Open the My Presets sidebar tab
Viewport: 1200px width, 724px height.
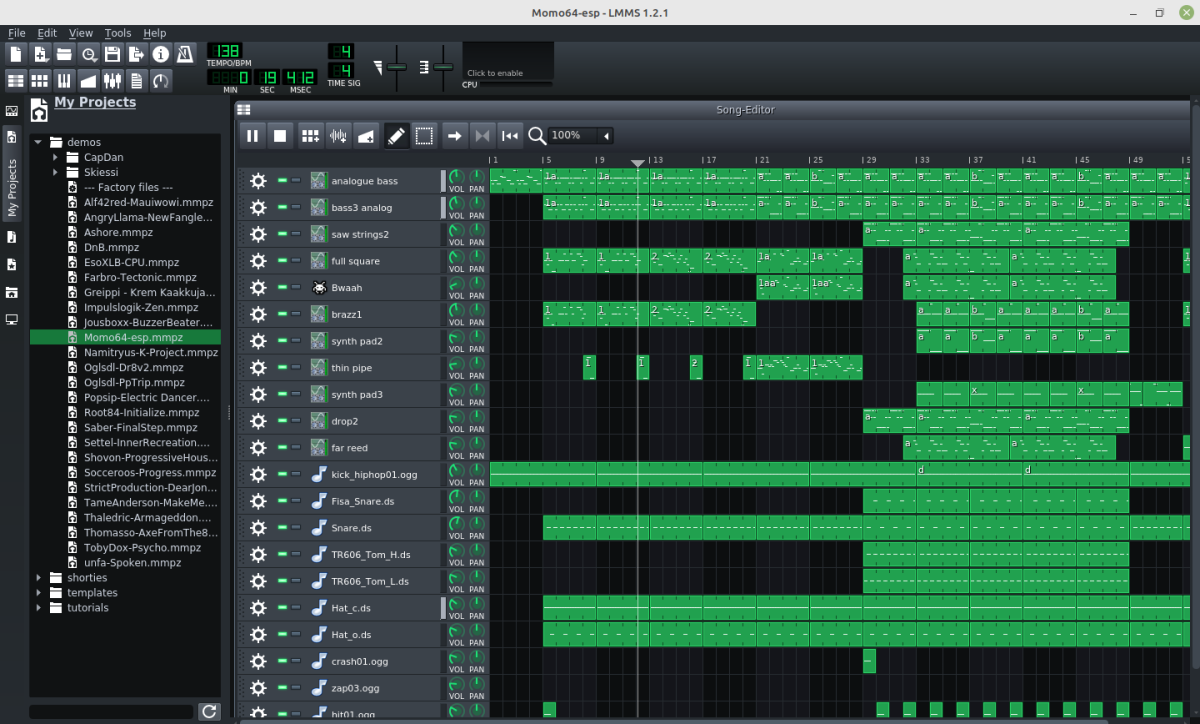click(12, 264)
